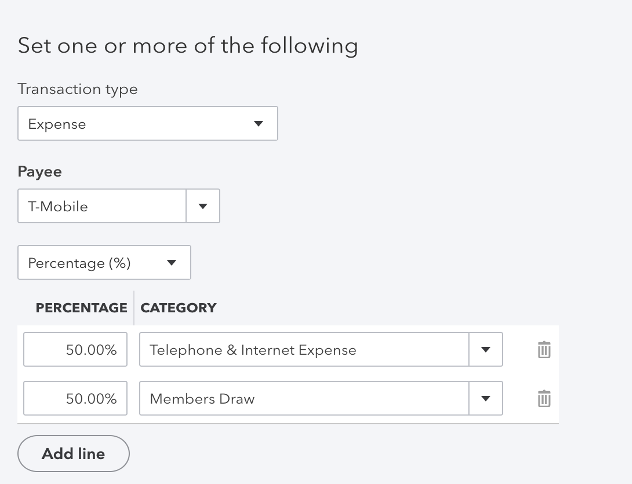Click the Payee label

click(40, 172)
